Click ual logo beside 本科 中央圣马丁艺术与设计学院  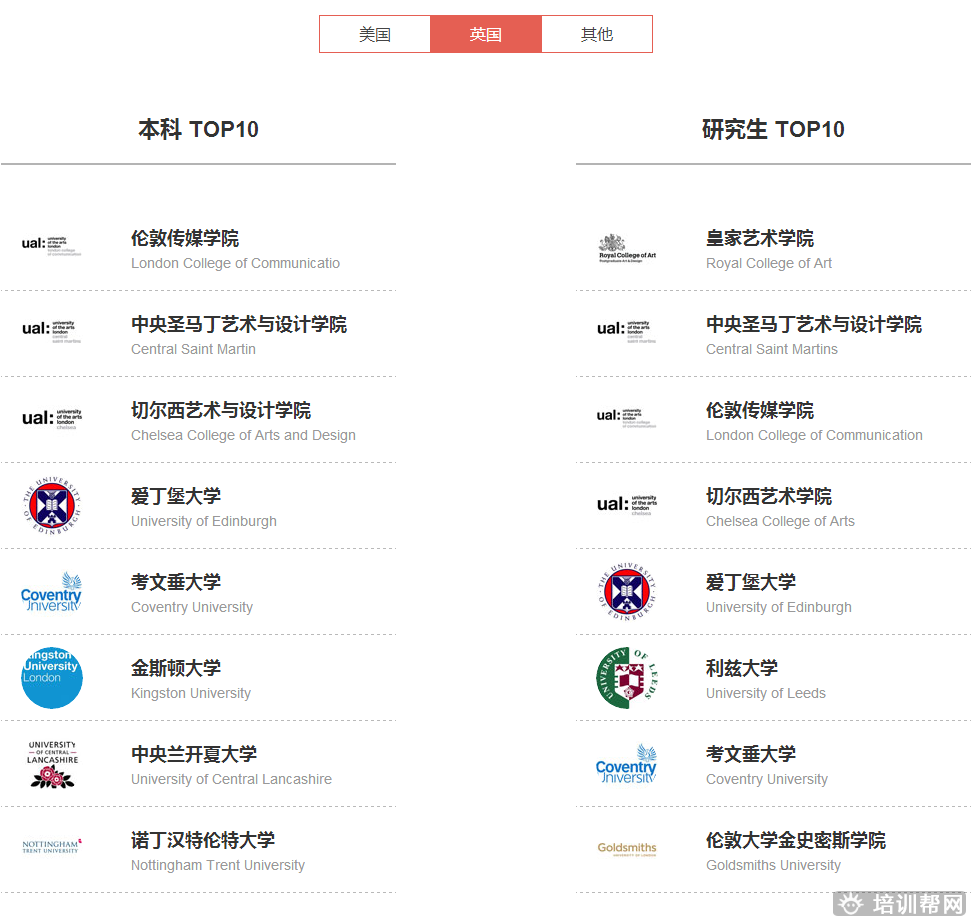click(51, 331)
